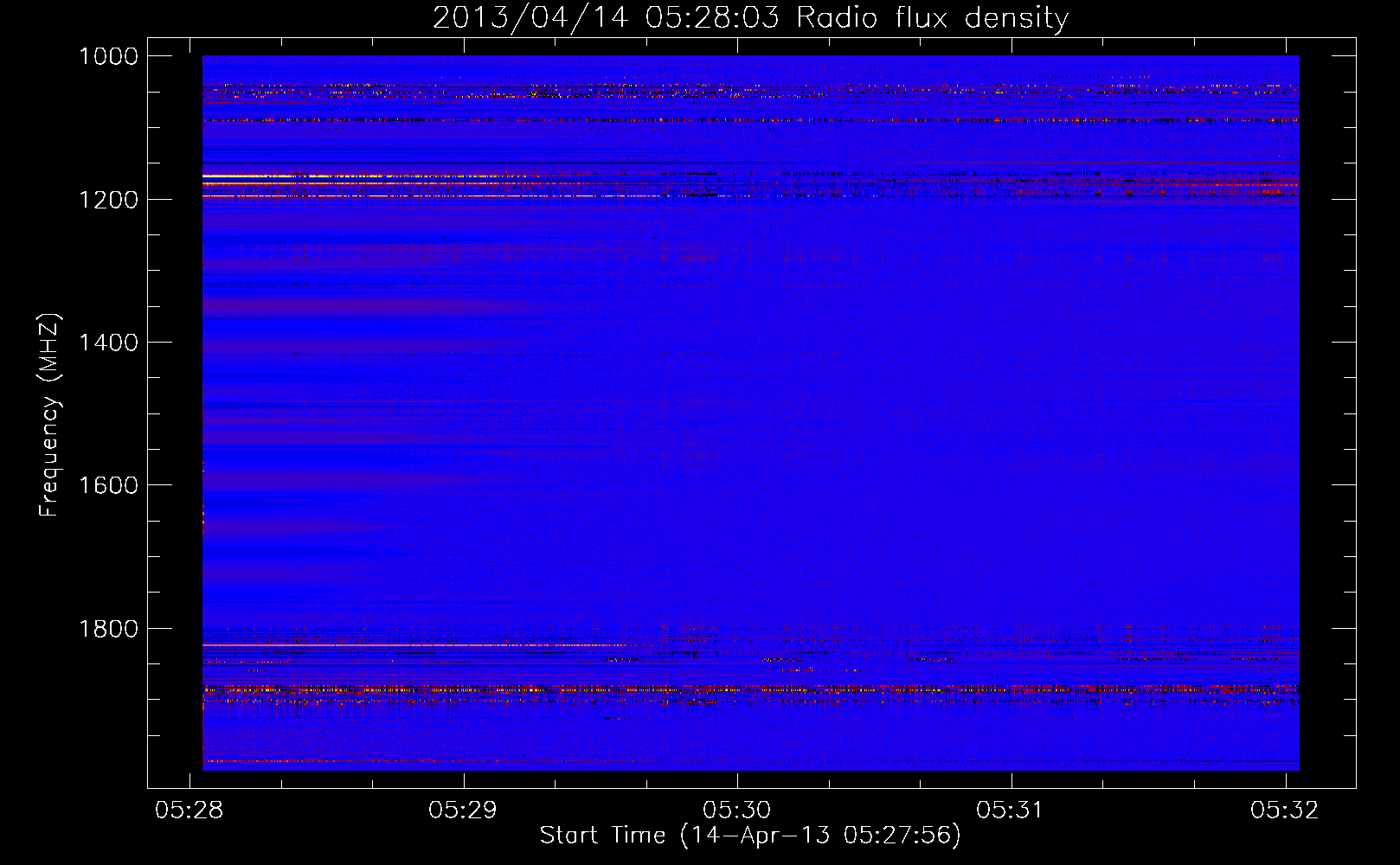Image resolution: width=1400 pixels, height=865 pixels.
Task: Choose the 05:30 time tick label
Action: tap(737, 810)
